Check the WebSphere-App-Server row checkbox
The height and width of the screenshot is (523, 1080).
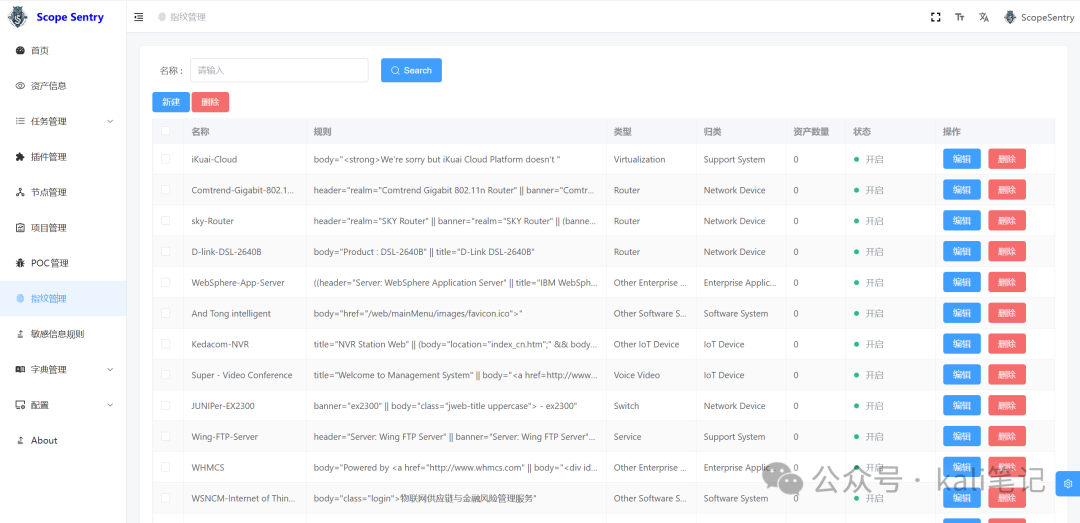[x=165, y=283]
